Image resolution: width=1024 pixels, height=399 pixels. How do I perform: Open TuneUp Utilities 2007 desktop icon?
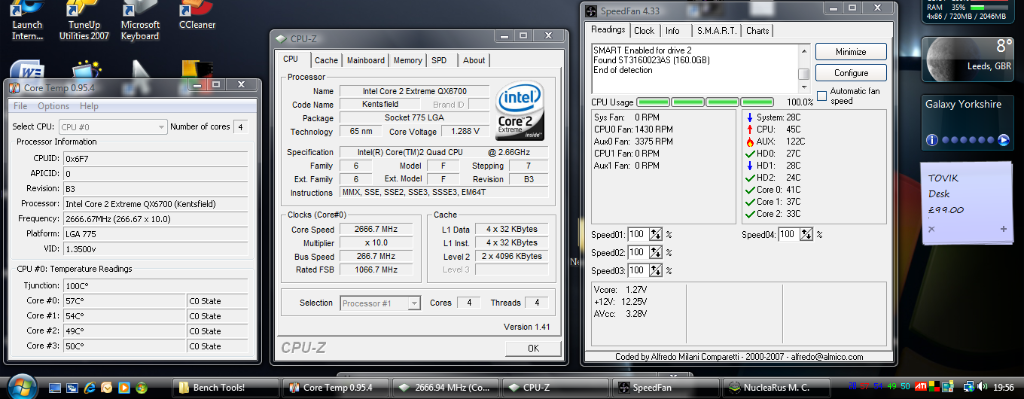point(84,21)
